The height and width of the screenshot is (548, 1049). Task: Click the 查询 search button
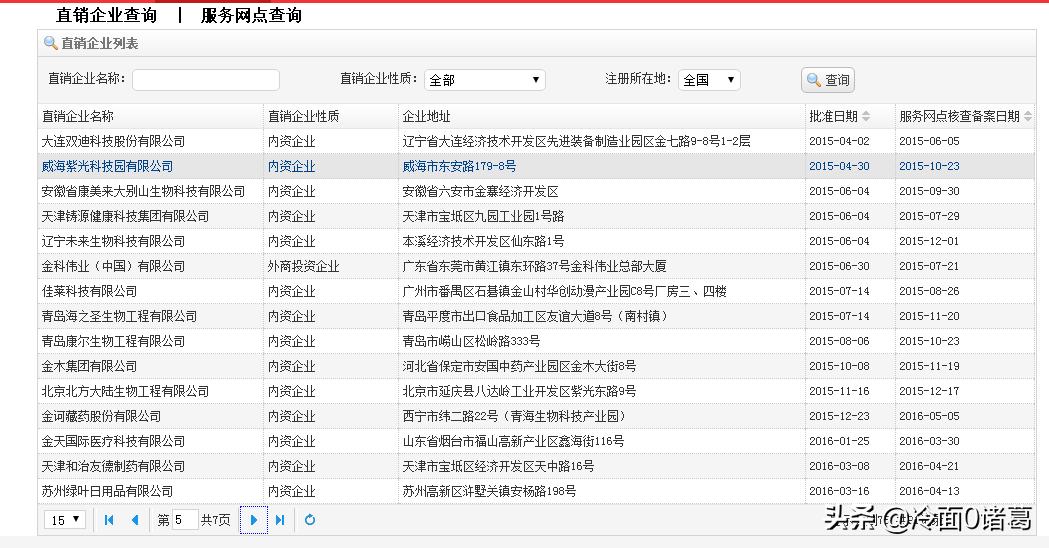(828, 80)
